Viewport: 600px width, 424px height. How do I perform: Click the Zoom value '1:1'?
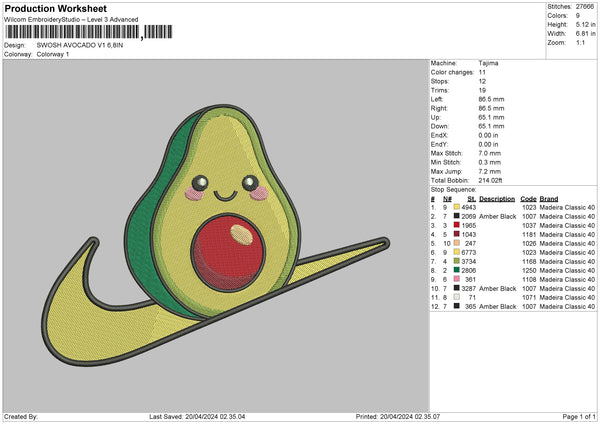580,42
